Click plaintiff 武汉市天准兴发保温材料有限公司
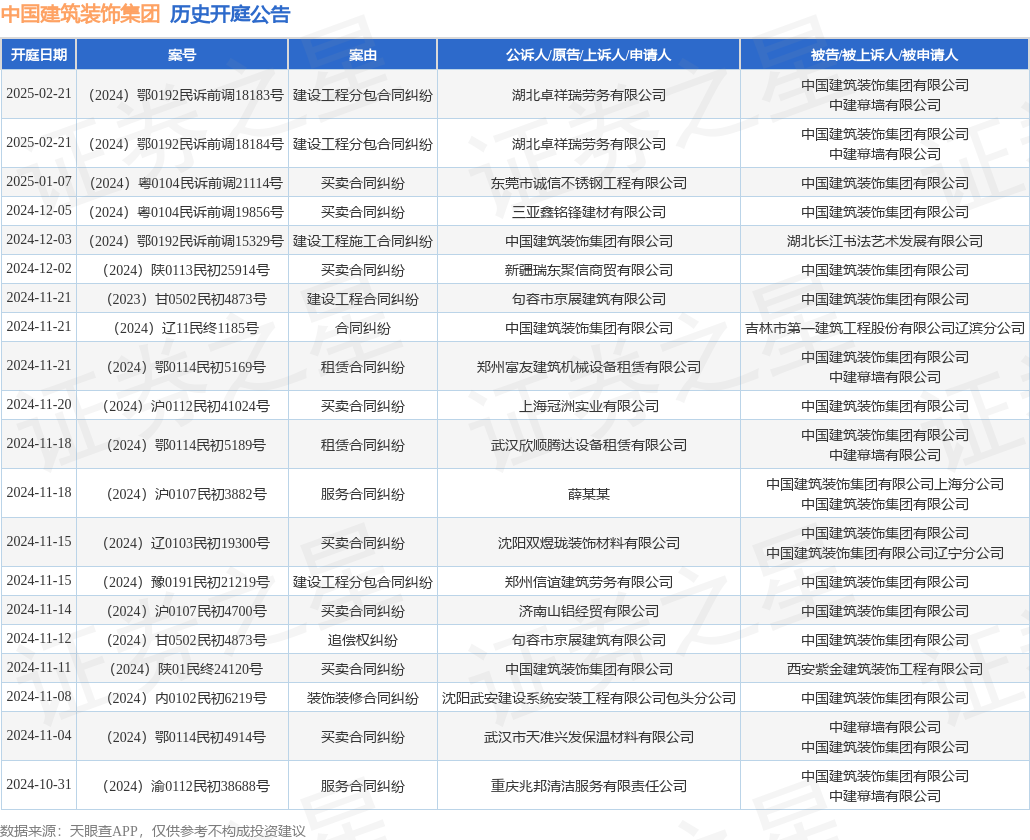Image resolution: width=1030 pixels, height=840 pixels. 589,737
